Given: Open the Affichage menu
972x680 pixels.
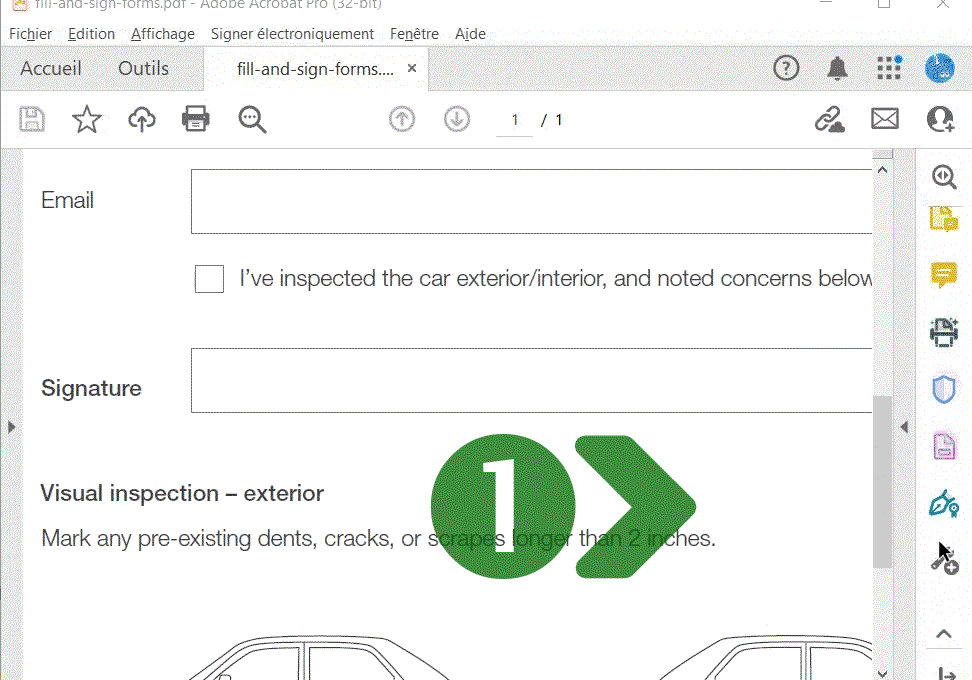Looking at the screenshot, I should [x=162, y=34].
